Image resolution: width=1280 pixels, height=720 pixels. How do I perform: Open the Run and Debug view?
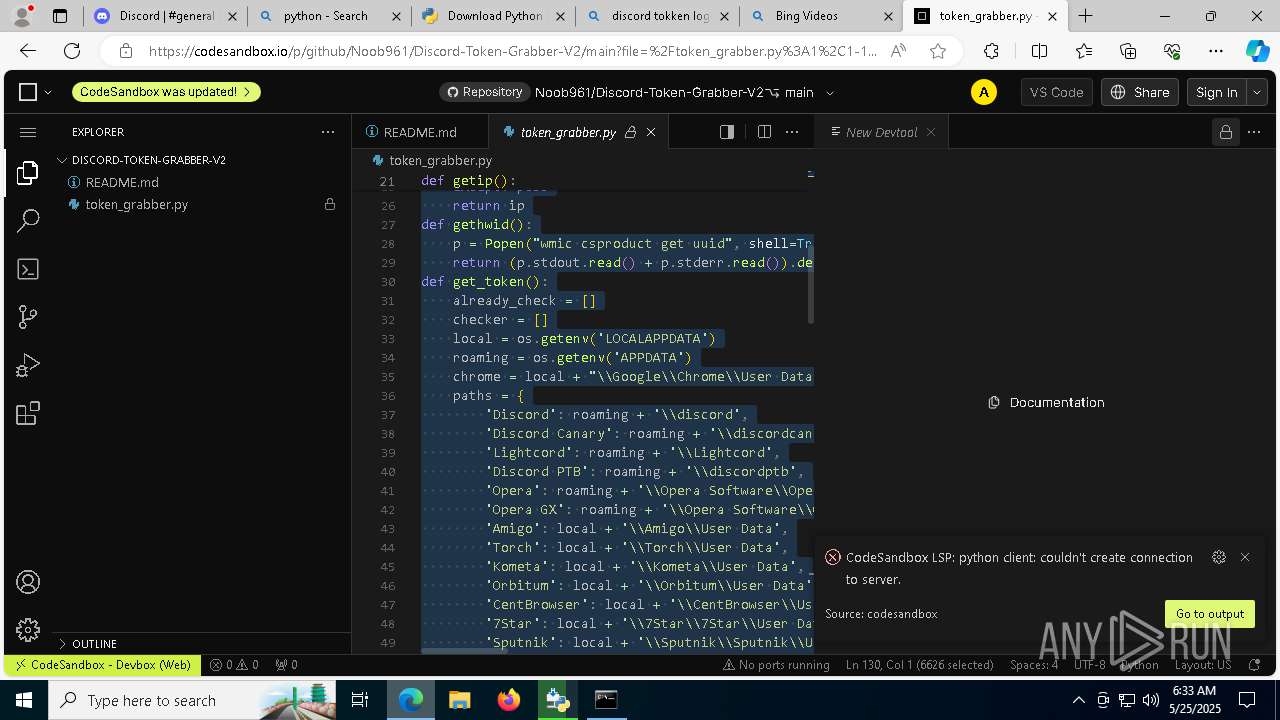[x=28, y=365]
